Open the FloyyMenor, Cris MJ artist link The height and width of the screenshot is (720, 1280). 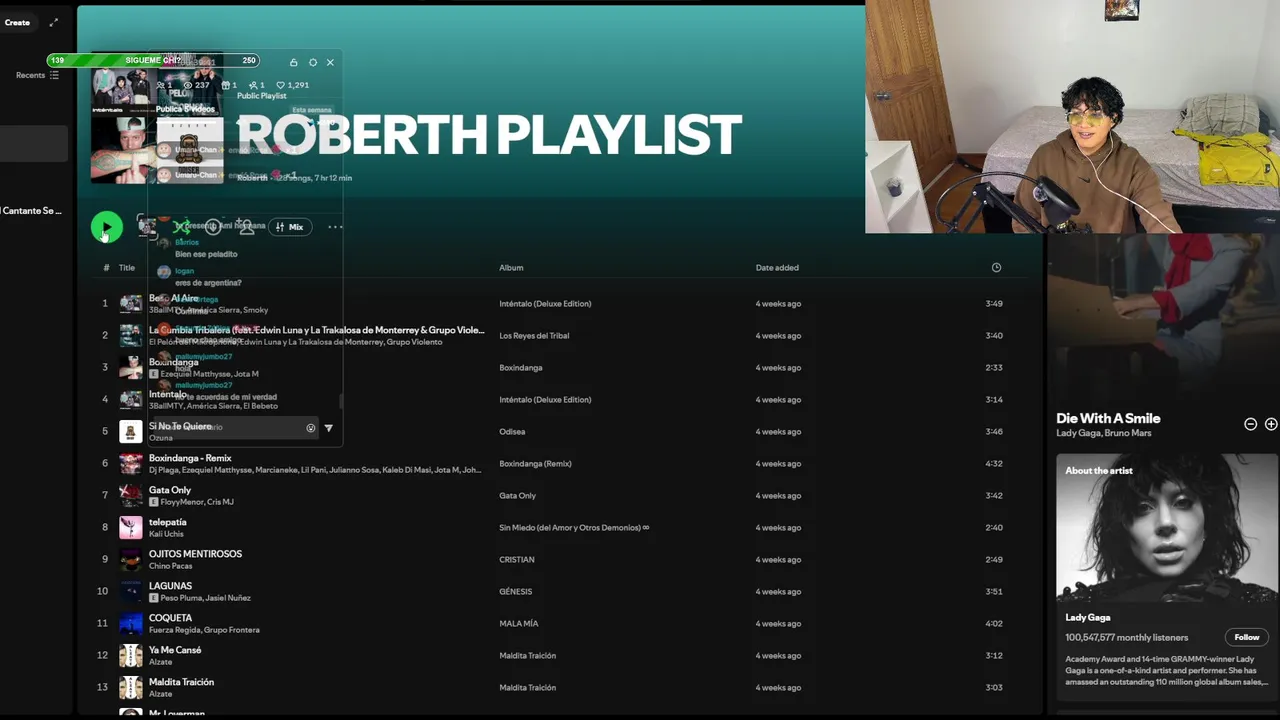(x=196, y=502)
